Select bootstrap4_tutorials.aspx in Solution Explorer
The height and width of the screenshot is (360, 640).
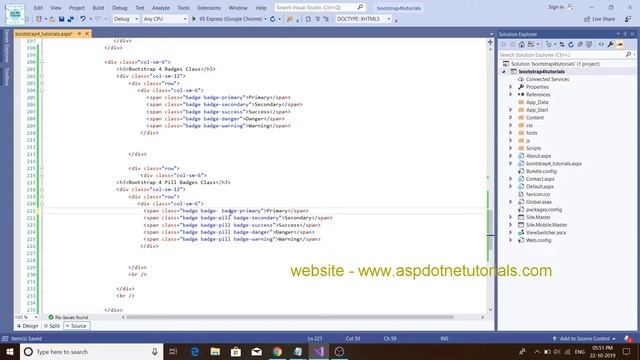tap(553, 163)
